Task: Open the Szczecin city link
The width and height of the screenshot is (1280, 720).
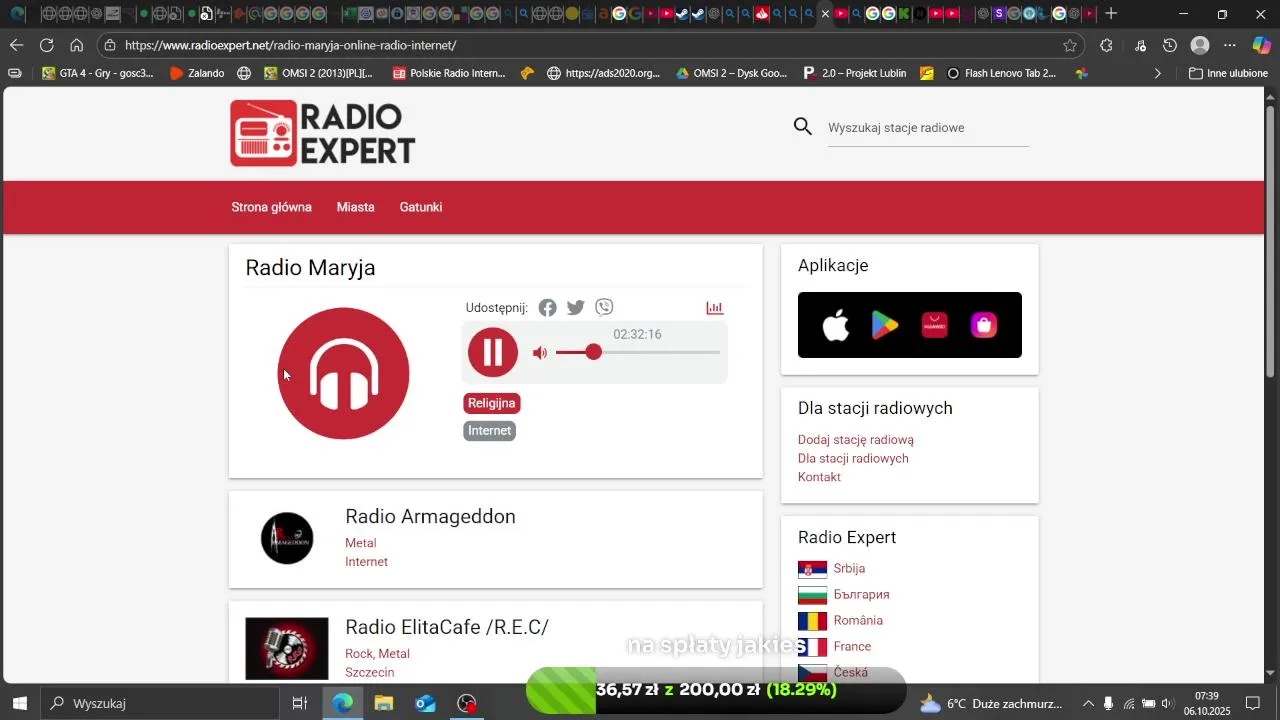Action: click(x=370, y=673)
